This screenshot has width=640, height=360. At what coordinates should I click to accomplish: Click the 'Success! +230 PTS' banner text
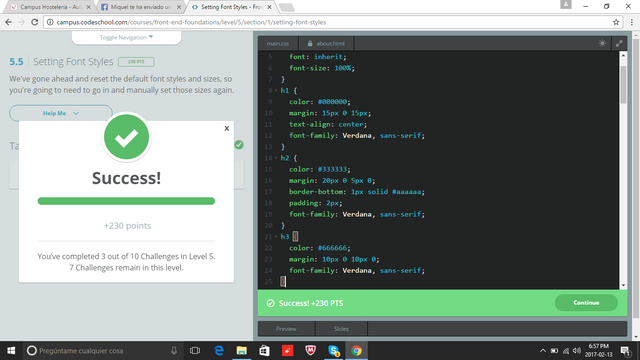coord(311,303)
